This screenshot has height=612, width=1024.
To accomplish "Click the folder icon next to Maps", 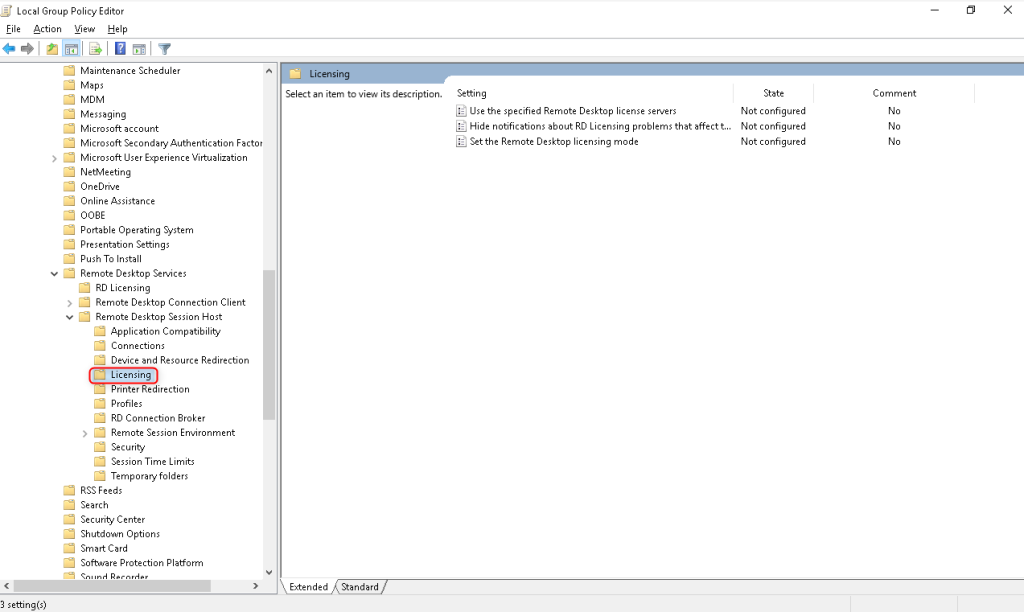I will (x=69, y=85).
